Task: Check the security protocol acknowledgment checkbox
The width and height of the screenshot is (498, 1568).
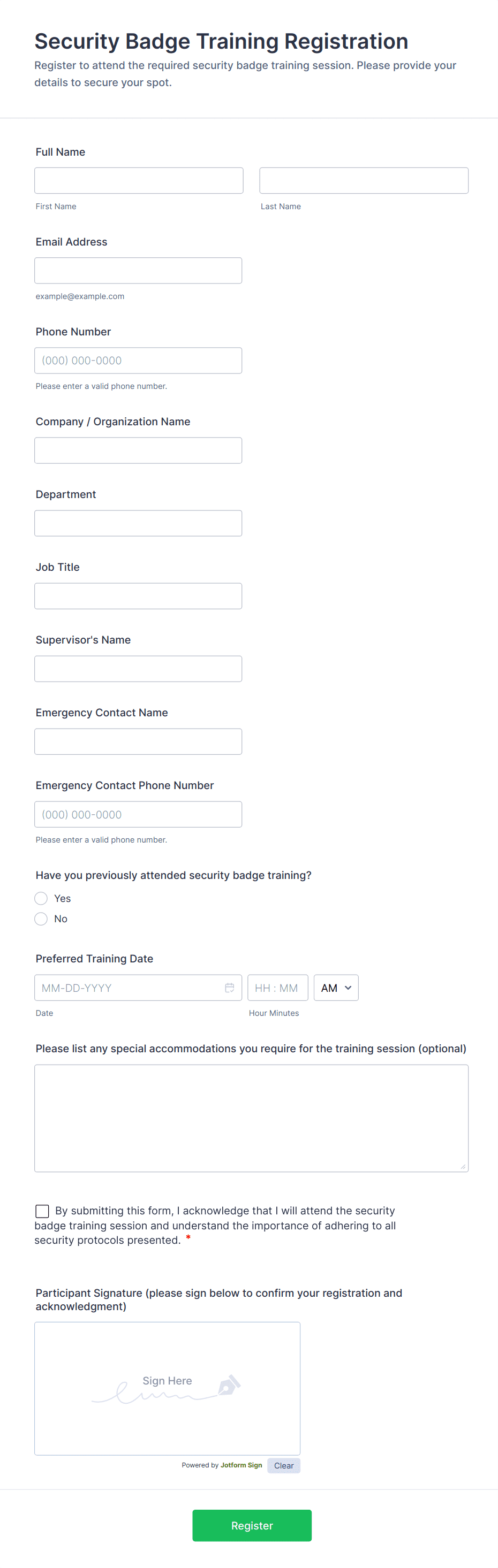Action: pyautogui.click(x=42, y=1211)
